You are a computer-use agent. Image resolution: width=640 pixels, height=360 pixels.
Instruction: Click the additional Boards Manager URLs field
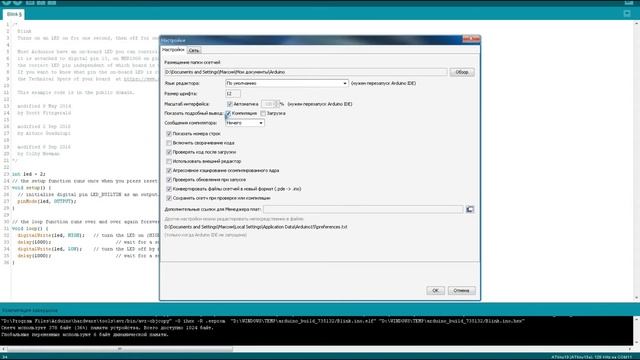click(363, 209)
